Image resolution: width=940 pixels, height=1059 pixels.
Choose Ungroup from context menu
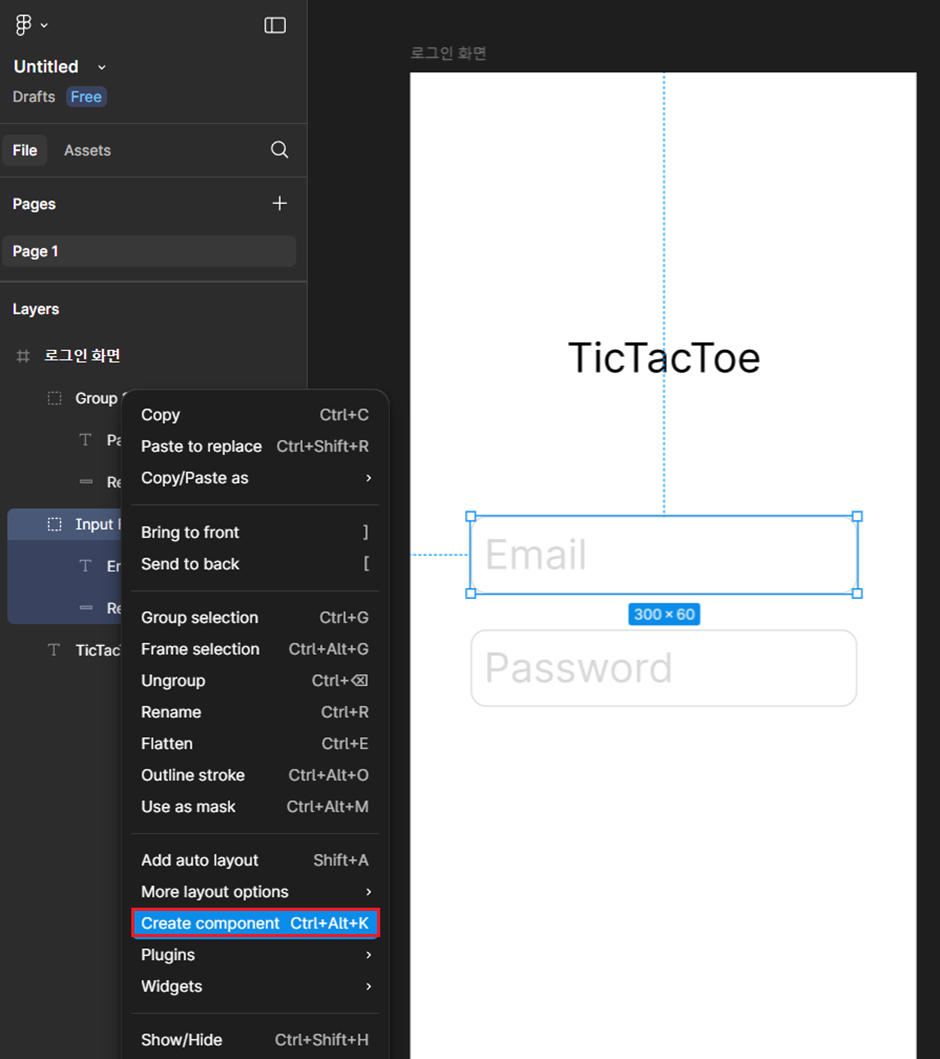255,681
